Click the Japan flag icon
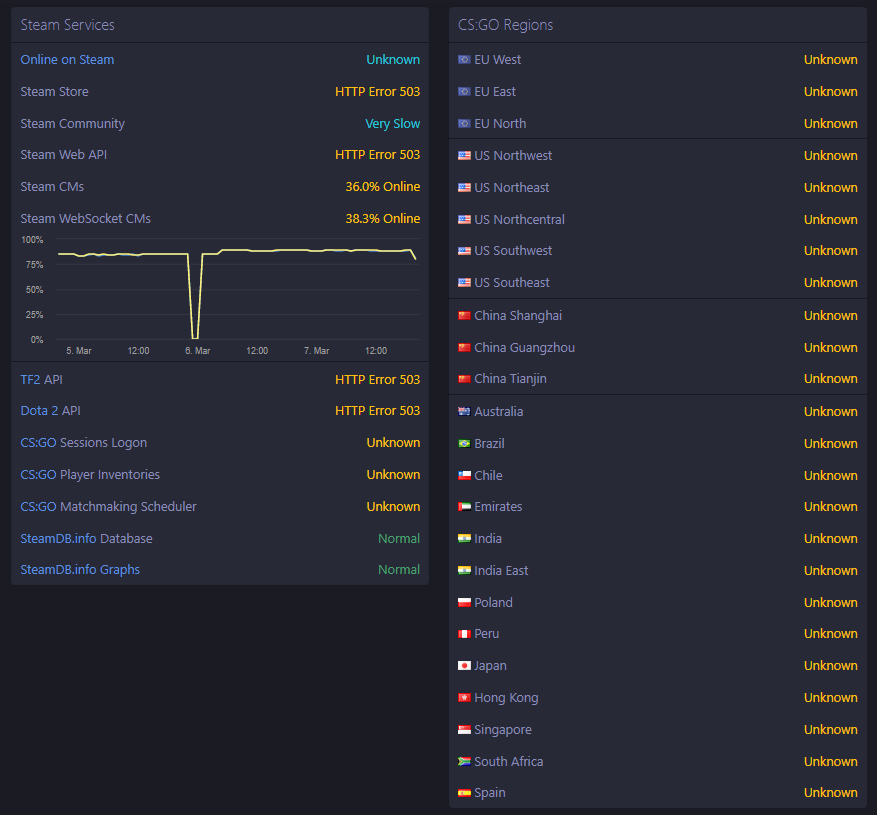The width and height of the screenshot is (877, 815). [464, 666]
